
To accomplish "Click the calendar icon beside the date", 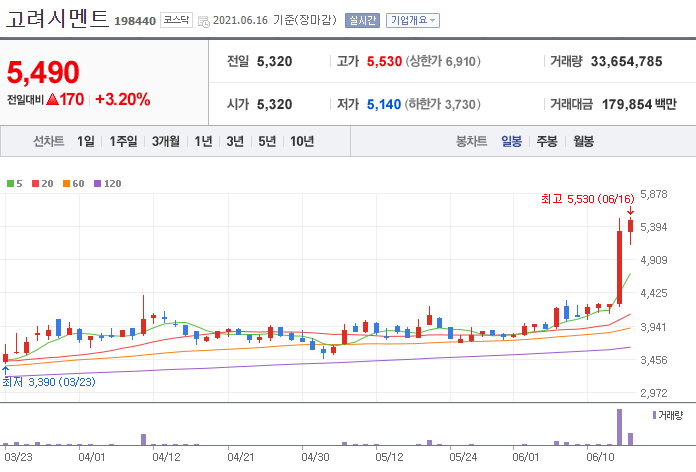I will click(204, 21).
